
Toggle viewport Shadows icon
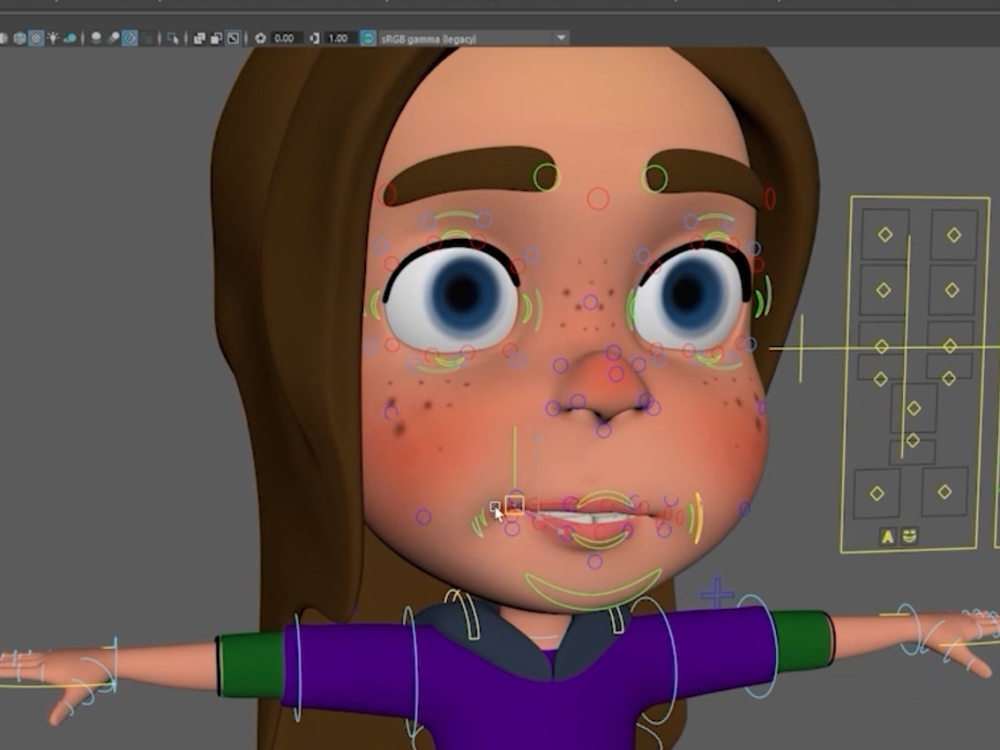(x=70, y=38)
